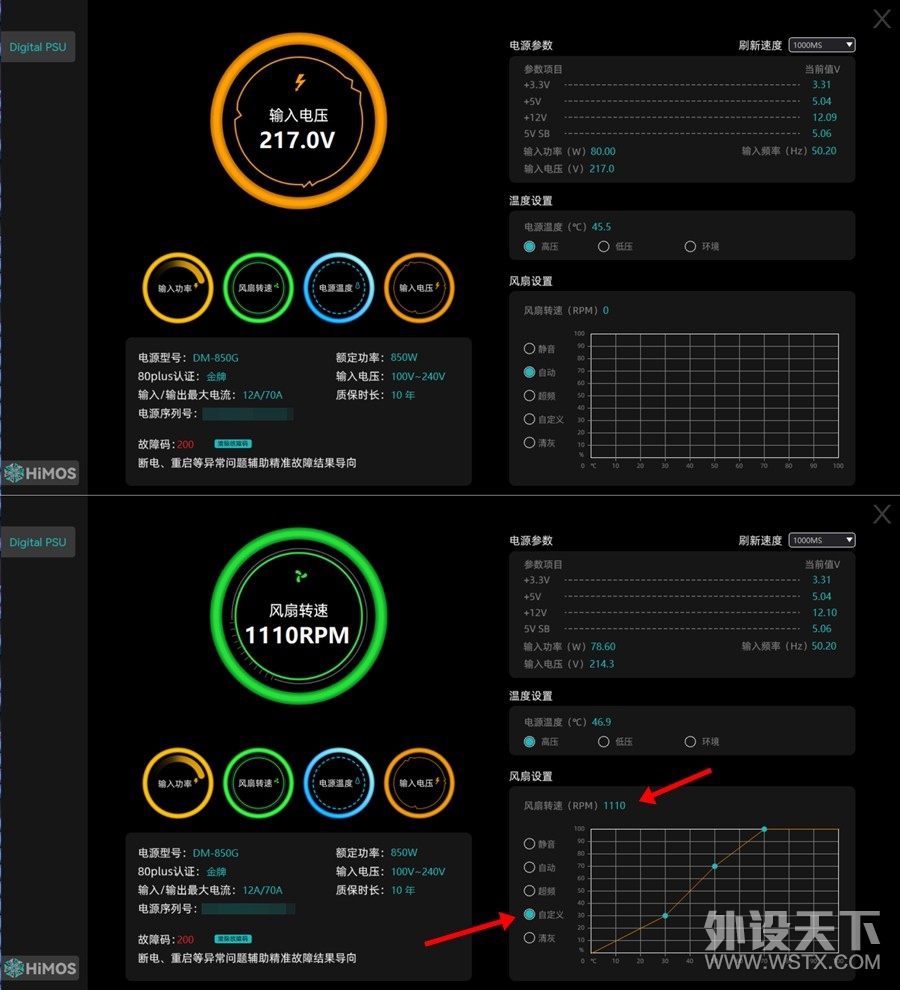
Task: Click the large 217.0V voltage dial
Action: point(298,121)
